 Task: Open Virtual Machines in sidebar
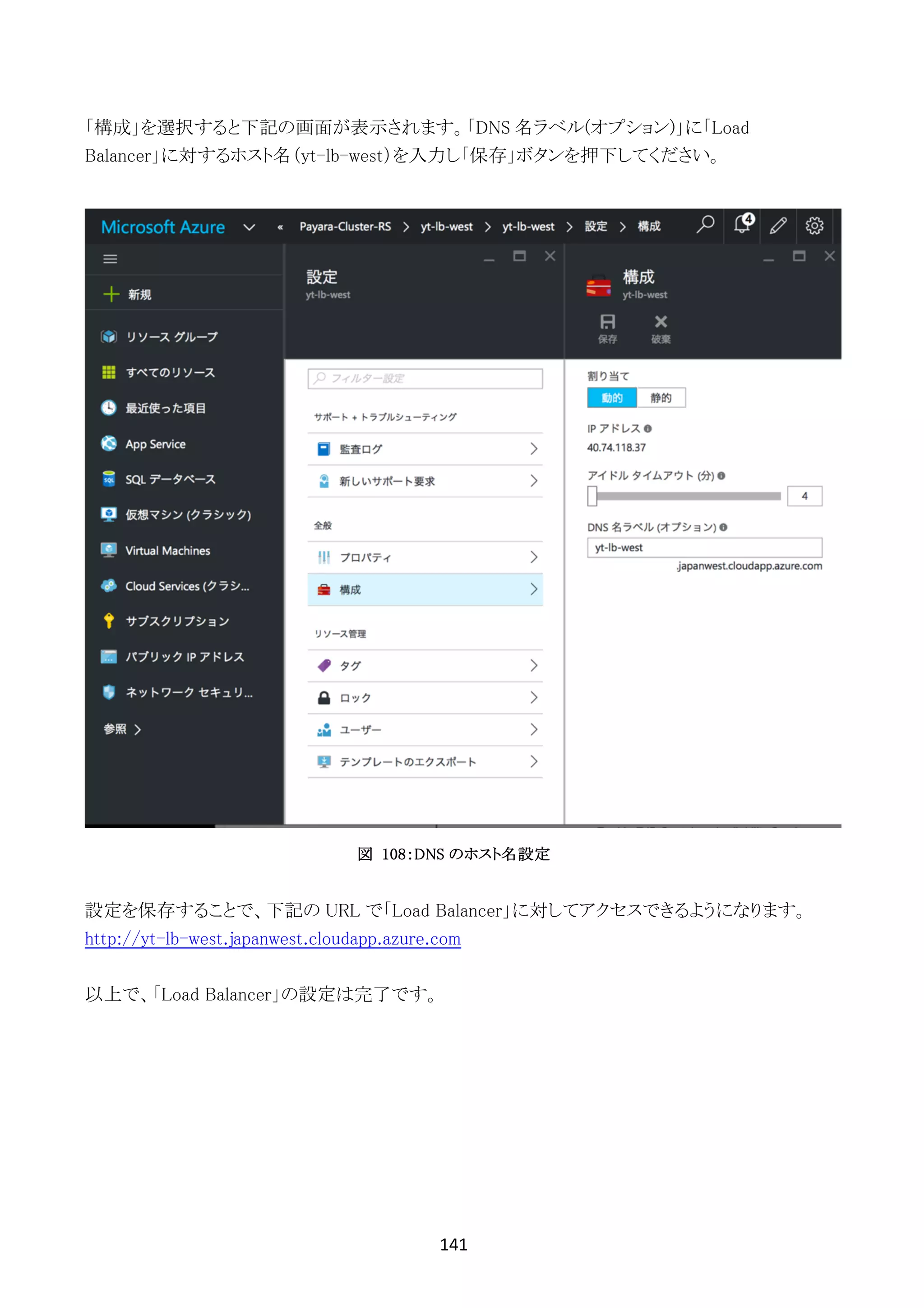coord(155,550)
